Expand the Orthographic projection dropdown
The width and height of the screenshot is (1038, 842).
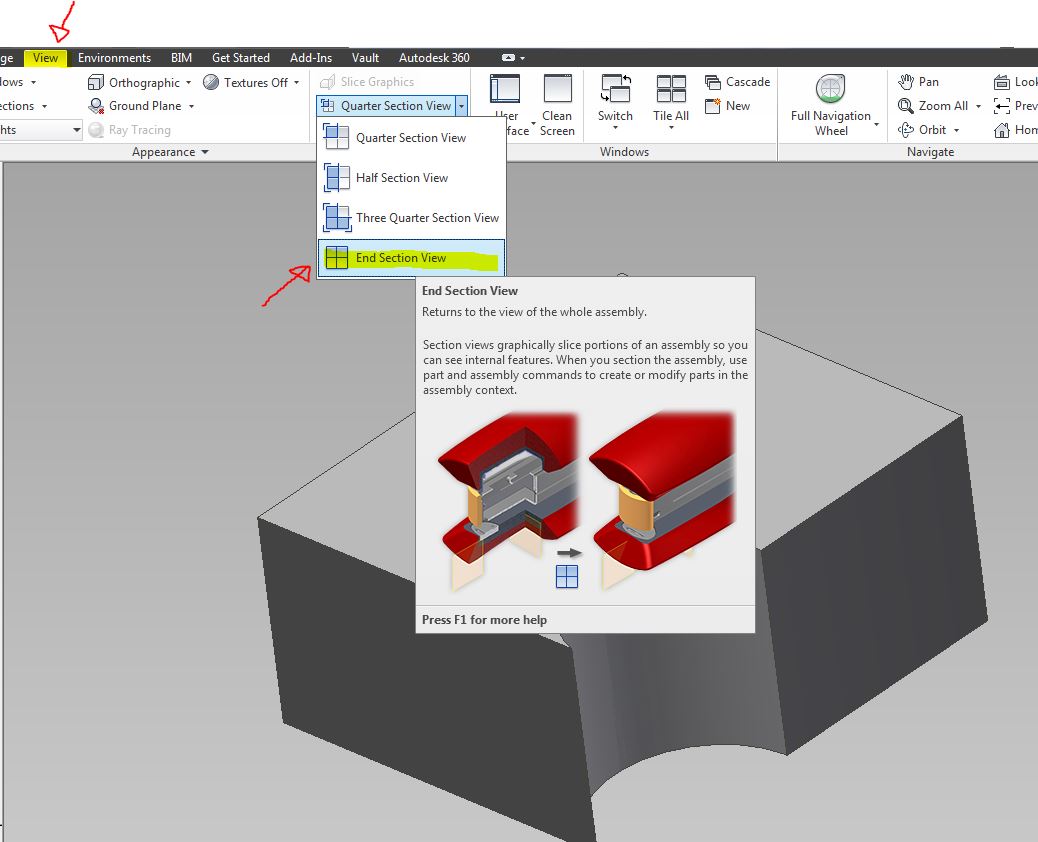pos(188,82)
